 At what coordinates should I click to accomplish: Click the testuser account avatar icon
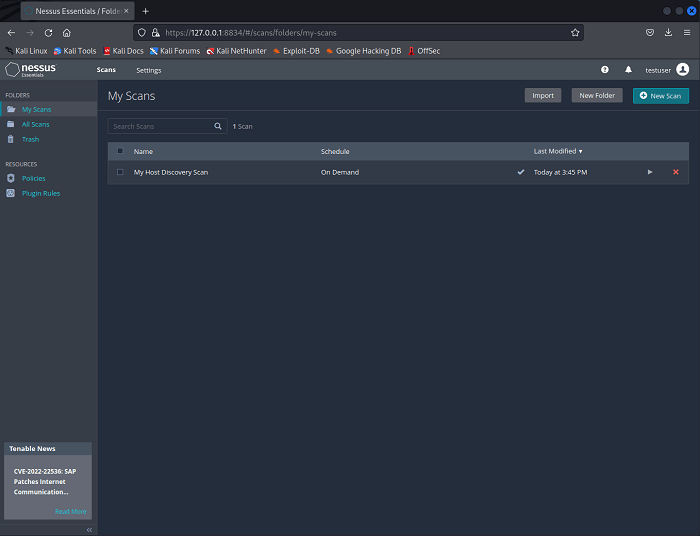[x=682, y=70]
